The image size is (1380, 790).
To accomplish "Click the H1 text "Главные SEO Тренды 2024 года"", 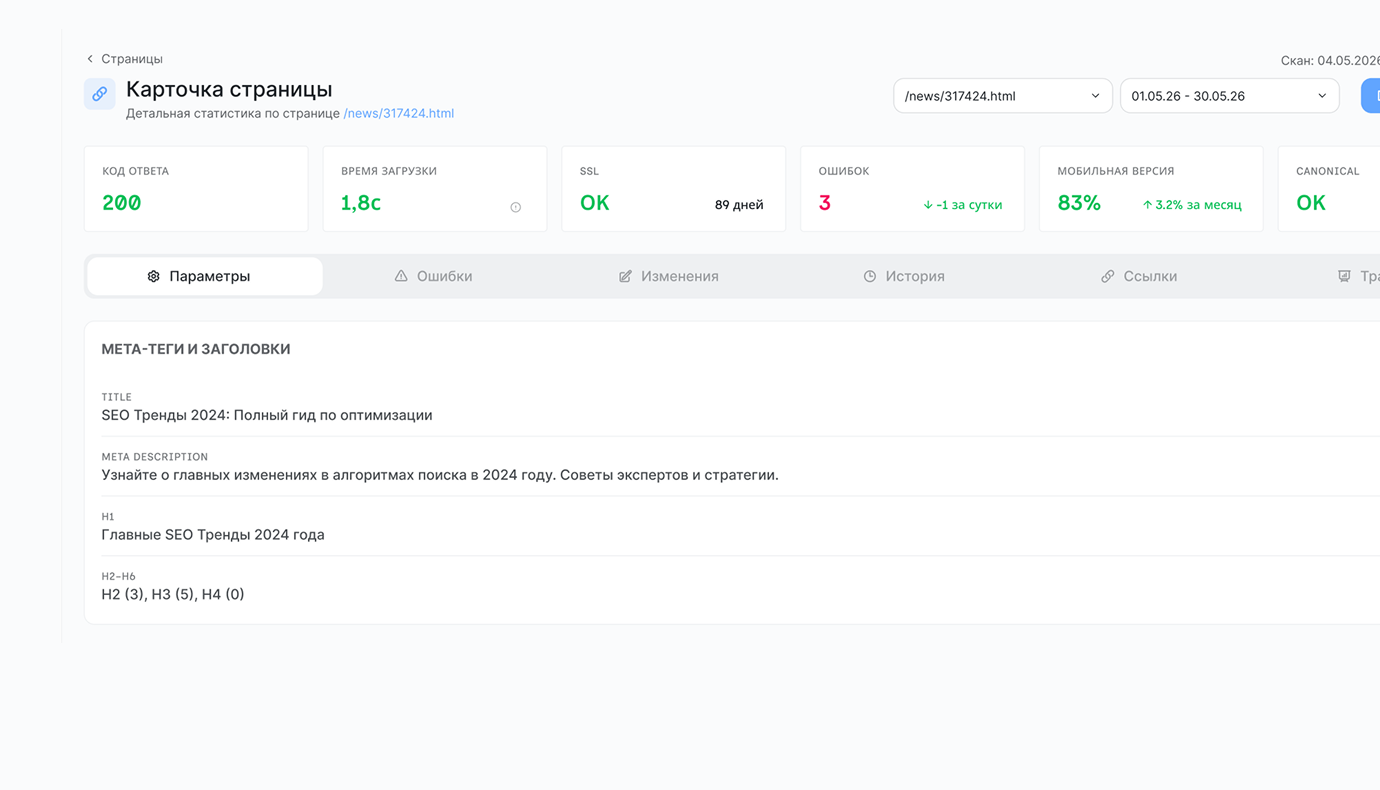I will 213,535.
